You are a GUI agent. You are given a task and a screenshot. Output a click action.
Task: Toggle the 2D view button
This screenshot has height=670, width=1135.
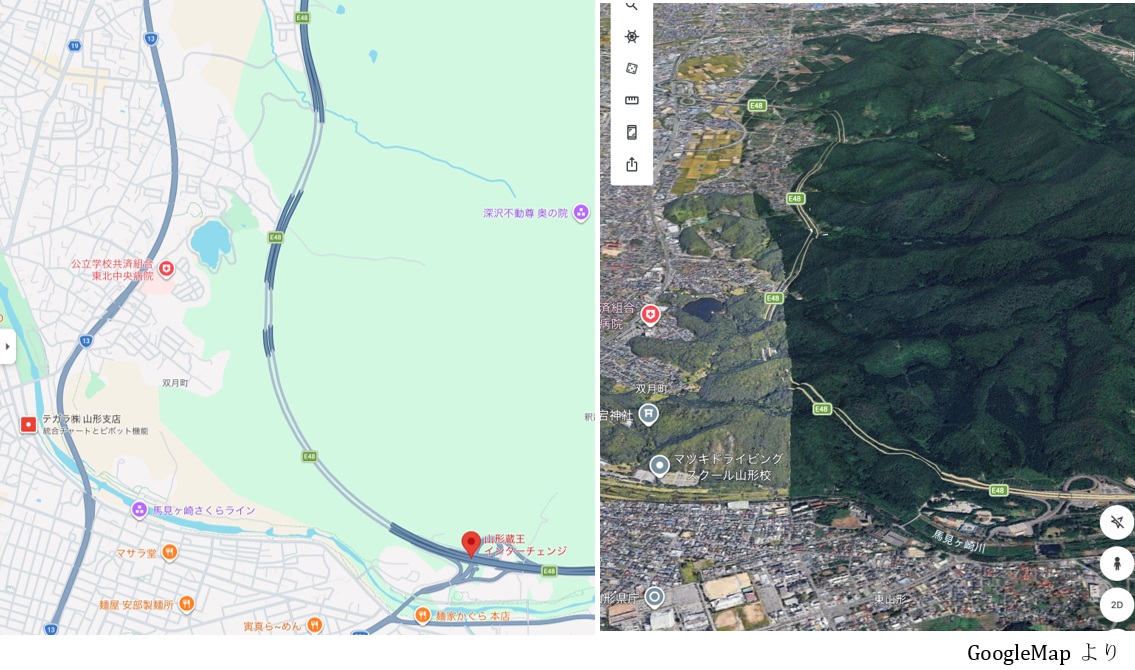1117,605
